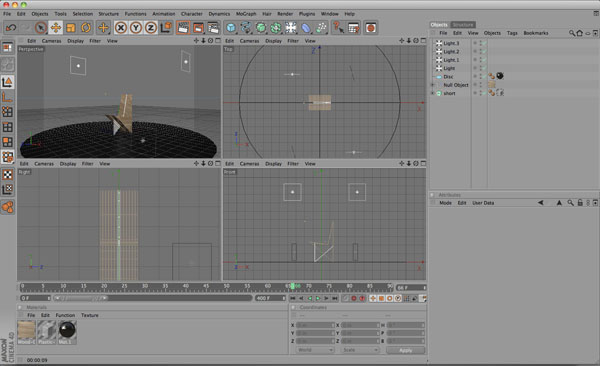Add a light object from toolbar

pos(291,28)
